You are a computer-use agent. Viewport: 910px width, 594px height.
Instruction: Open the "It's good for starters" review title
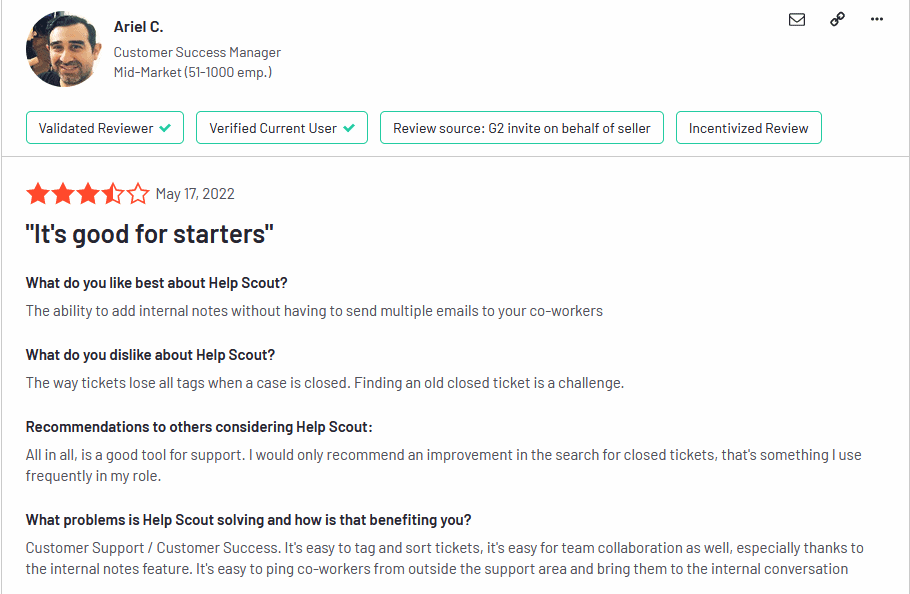tap(150, 234)
